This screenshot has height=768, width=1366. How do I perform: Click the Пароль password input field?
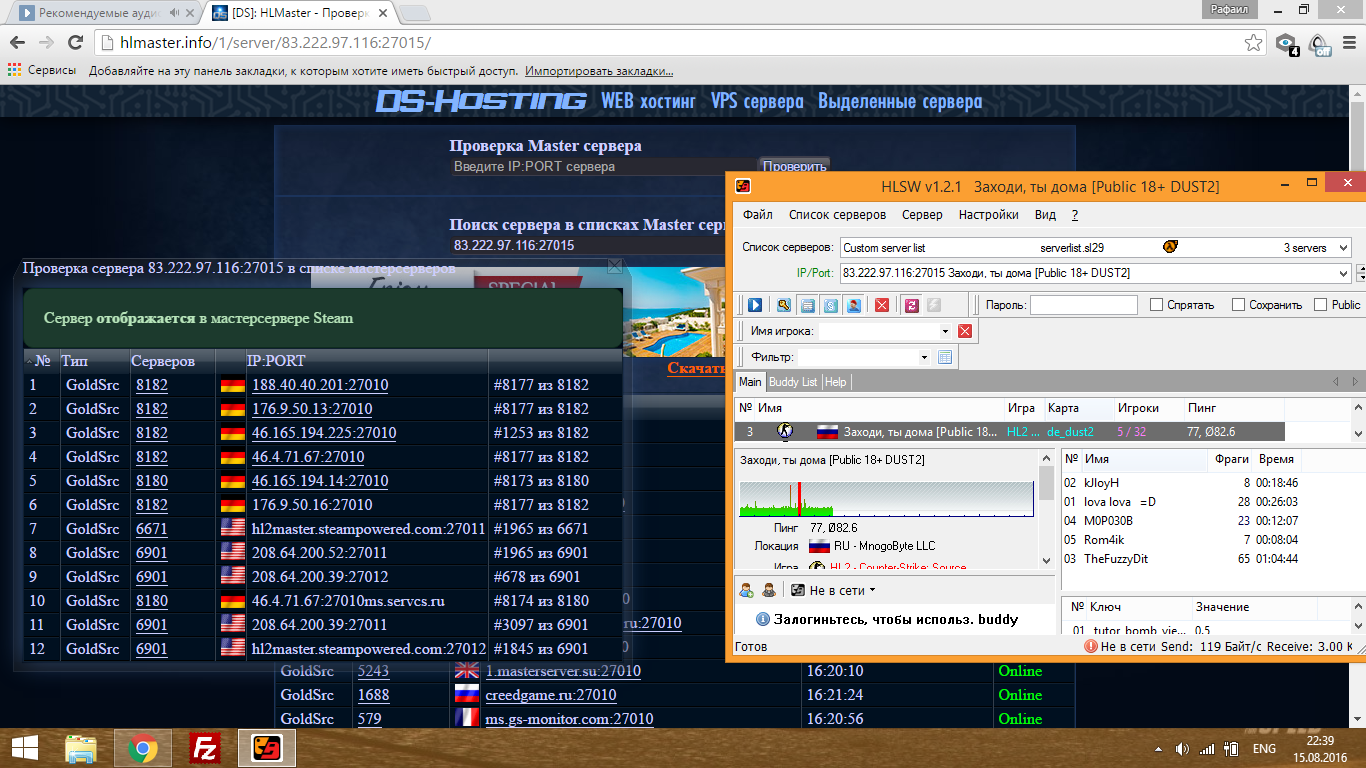1084,305
